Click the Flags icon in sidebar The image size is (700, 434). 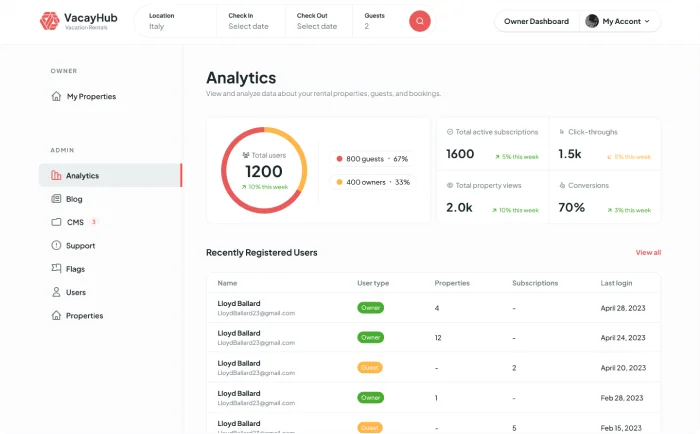pyautogui.click(x=56, y=269)
